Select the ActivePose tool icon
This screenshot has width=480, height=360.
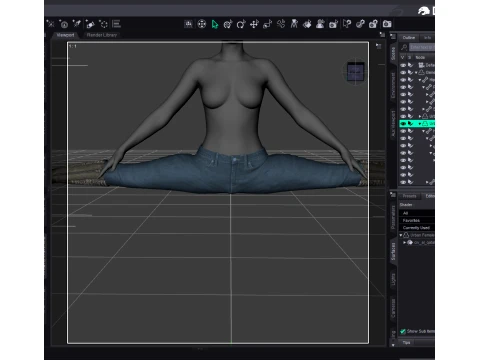[281, 24]
